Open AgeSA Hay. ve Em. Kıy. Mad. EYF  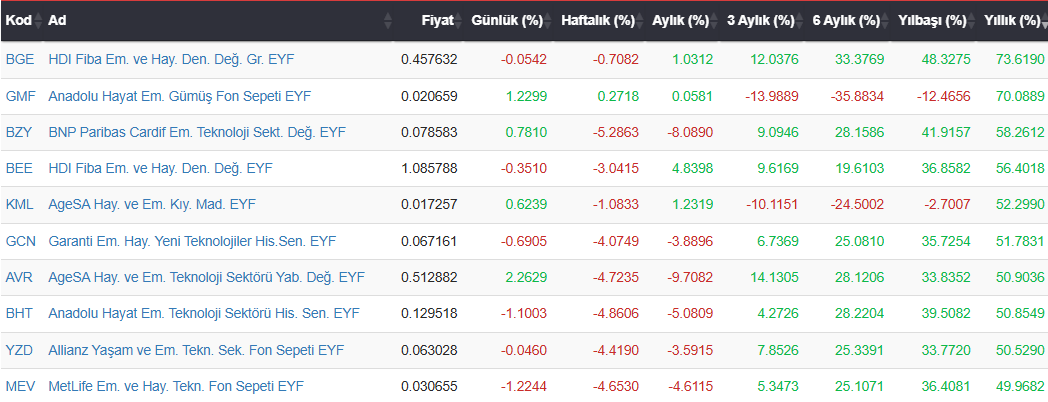152,205
